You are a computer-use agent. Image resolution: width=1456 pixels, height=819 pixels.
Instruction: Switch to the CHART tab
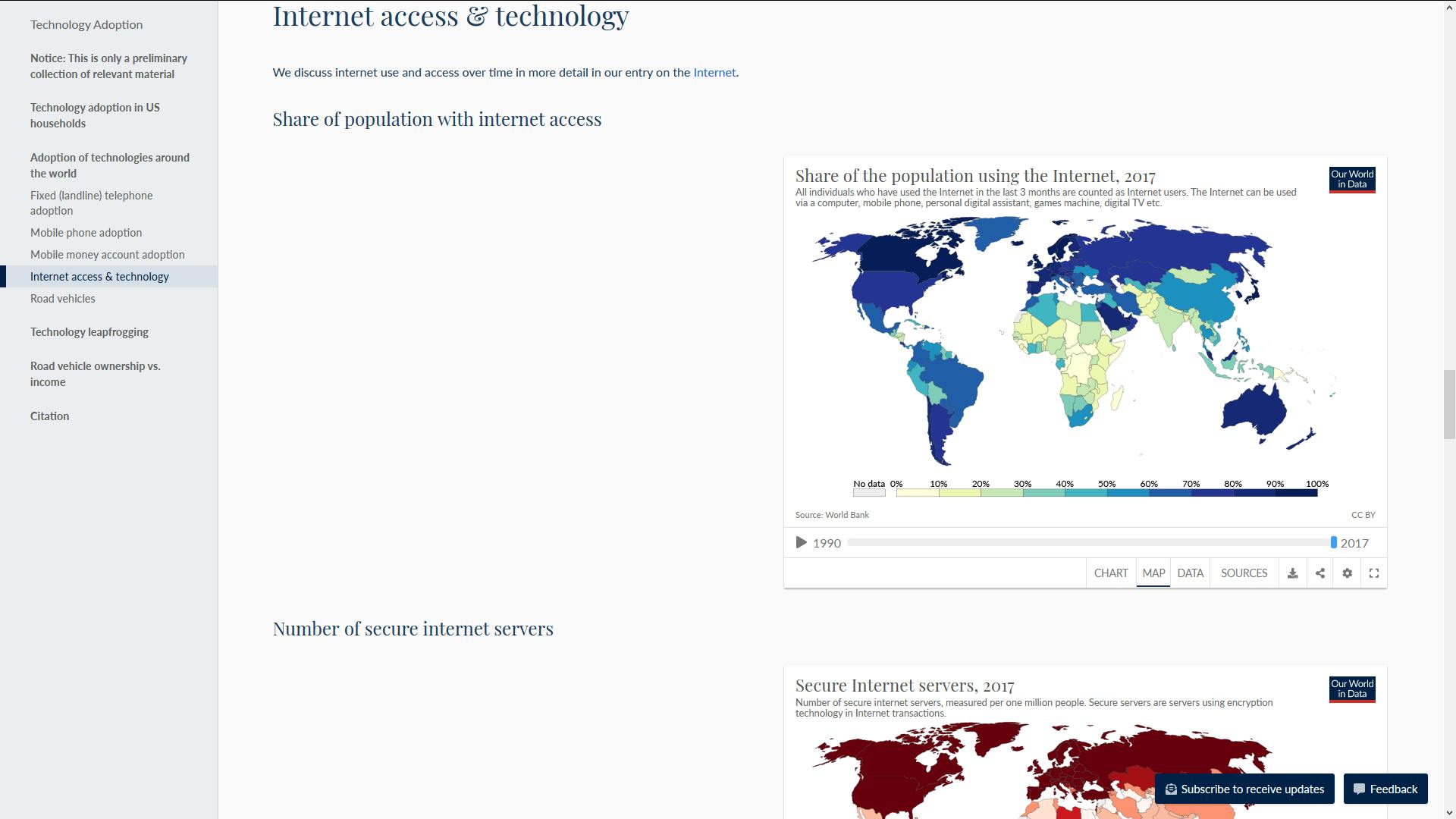(x=1110, y=573)
